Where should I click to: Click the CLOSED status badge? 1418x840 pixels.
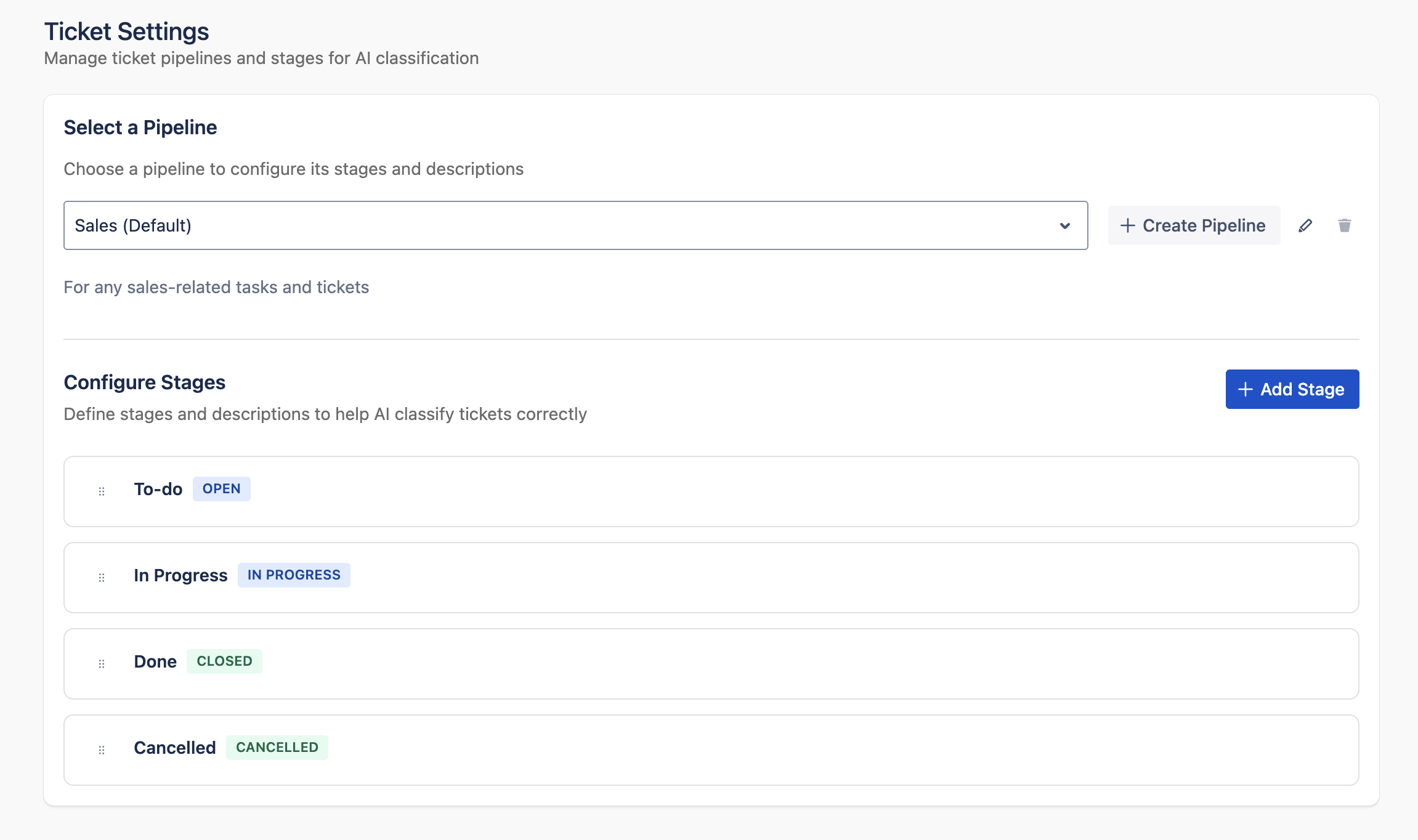[224, 661]
